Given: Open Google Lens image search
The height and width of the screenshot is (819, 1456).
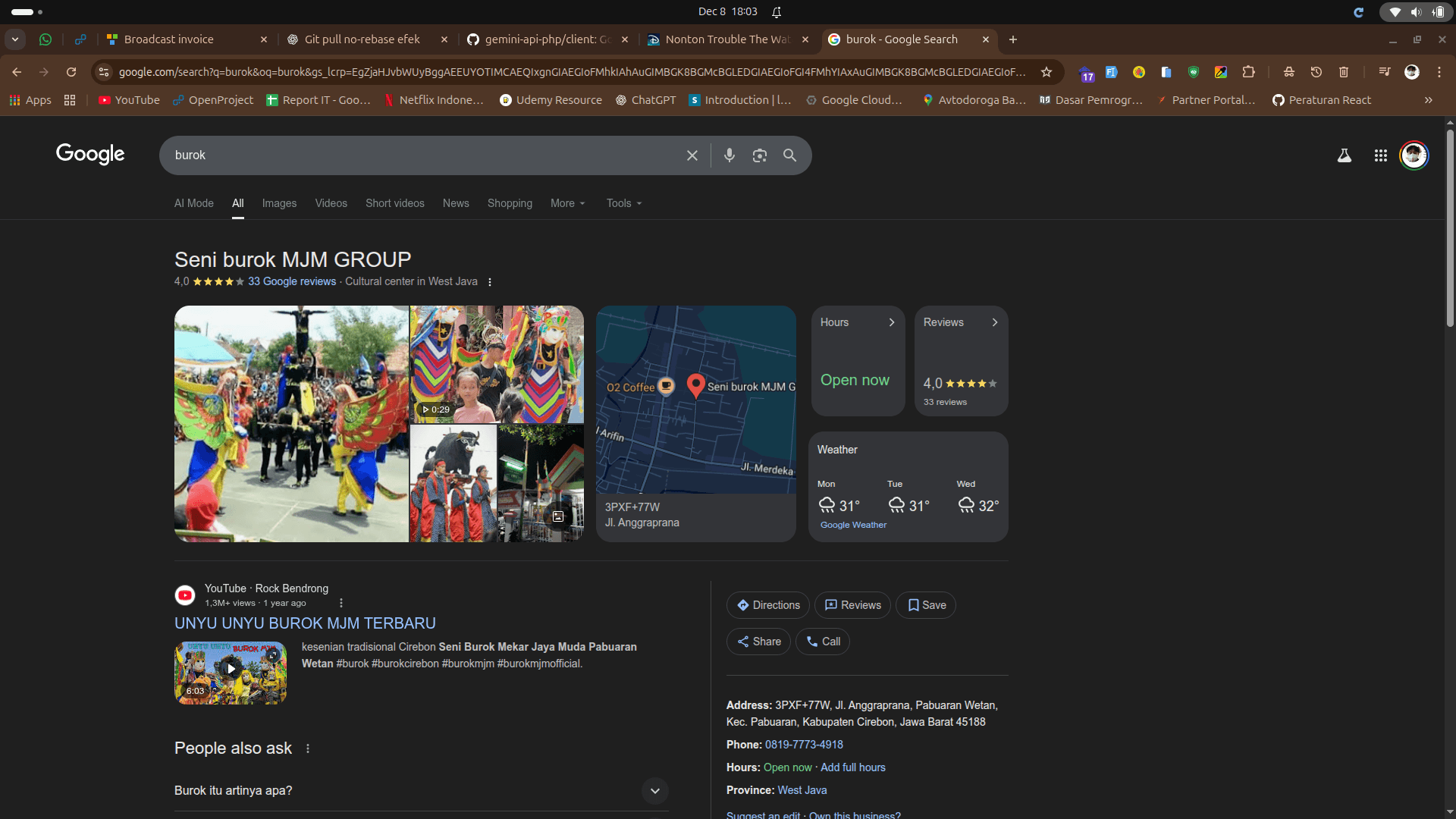Looking at the screenshot, I should click(760, 155).
